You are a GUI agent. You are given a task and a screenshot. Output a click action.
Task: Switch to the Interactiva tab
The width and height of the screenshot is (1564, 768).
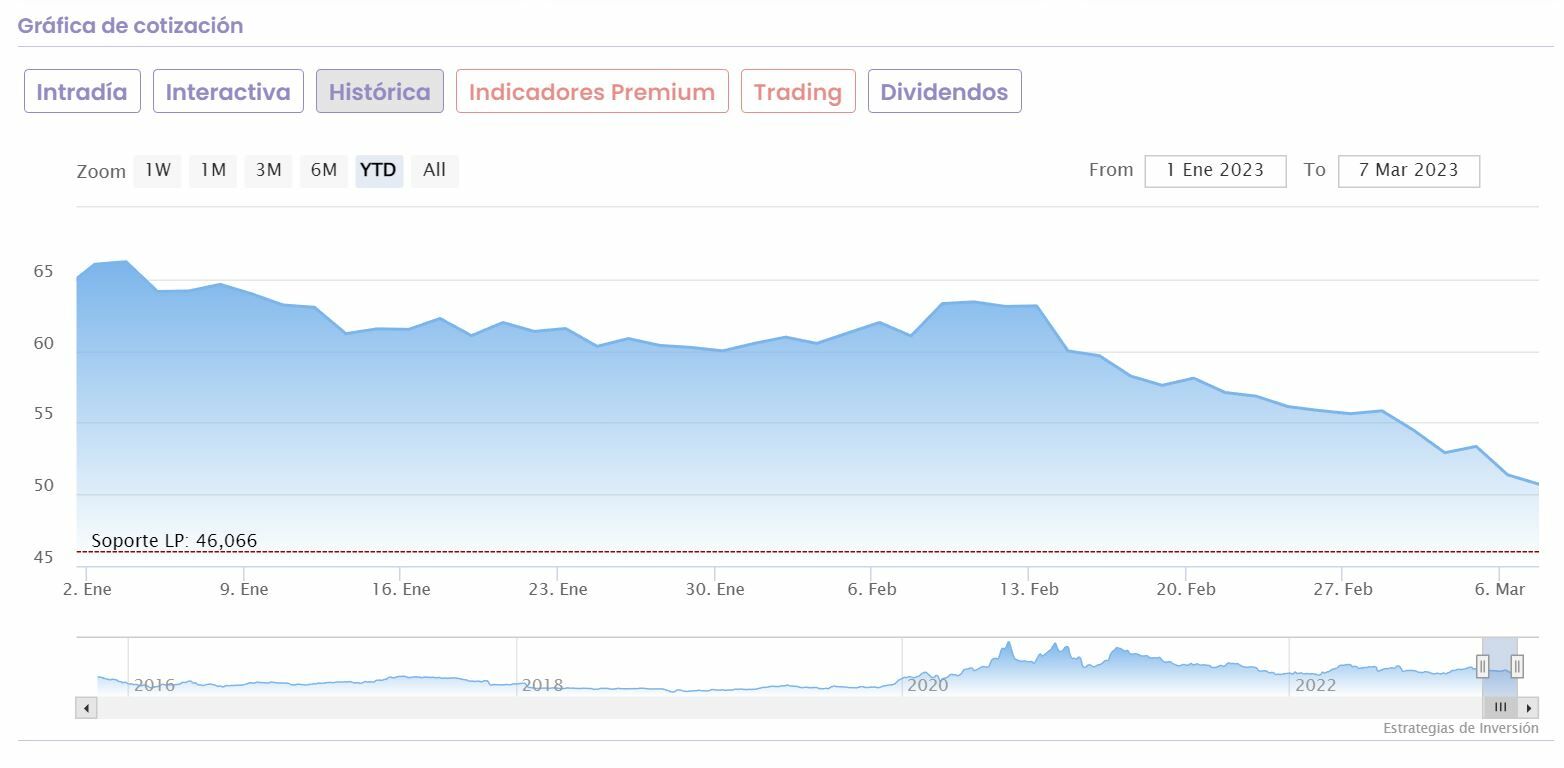tap(228, 92)
